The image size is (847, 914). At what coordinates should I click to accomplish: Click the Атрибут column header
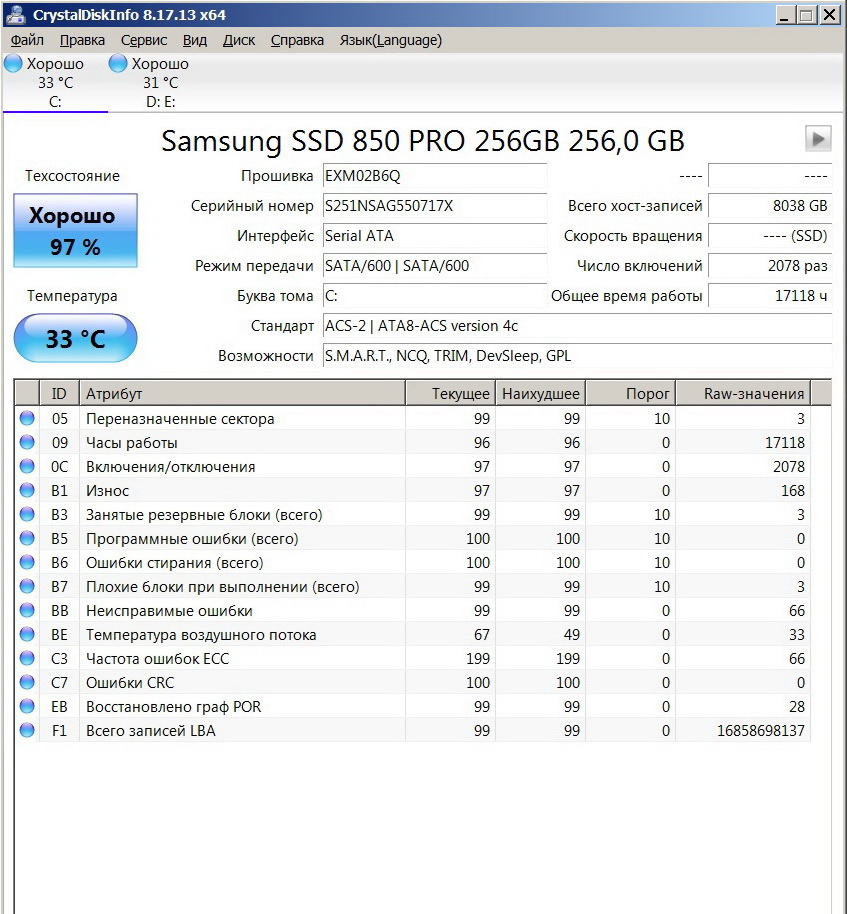[x=242, y=393]
